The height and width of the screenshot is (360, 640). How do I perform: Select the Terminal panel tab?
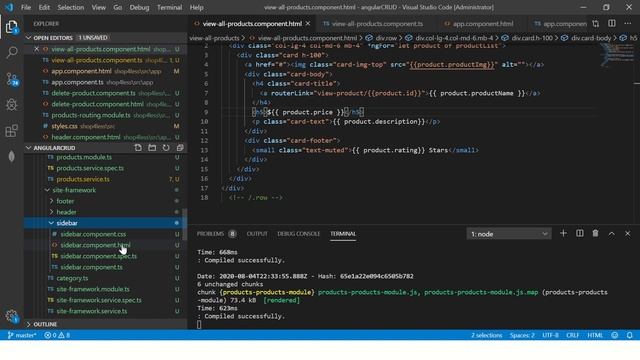(343, 234)
